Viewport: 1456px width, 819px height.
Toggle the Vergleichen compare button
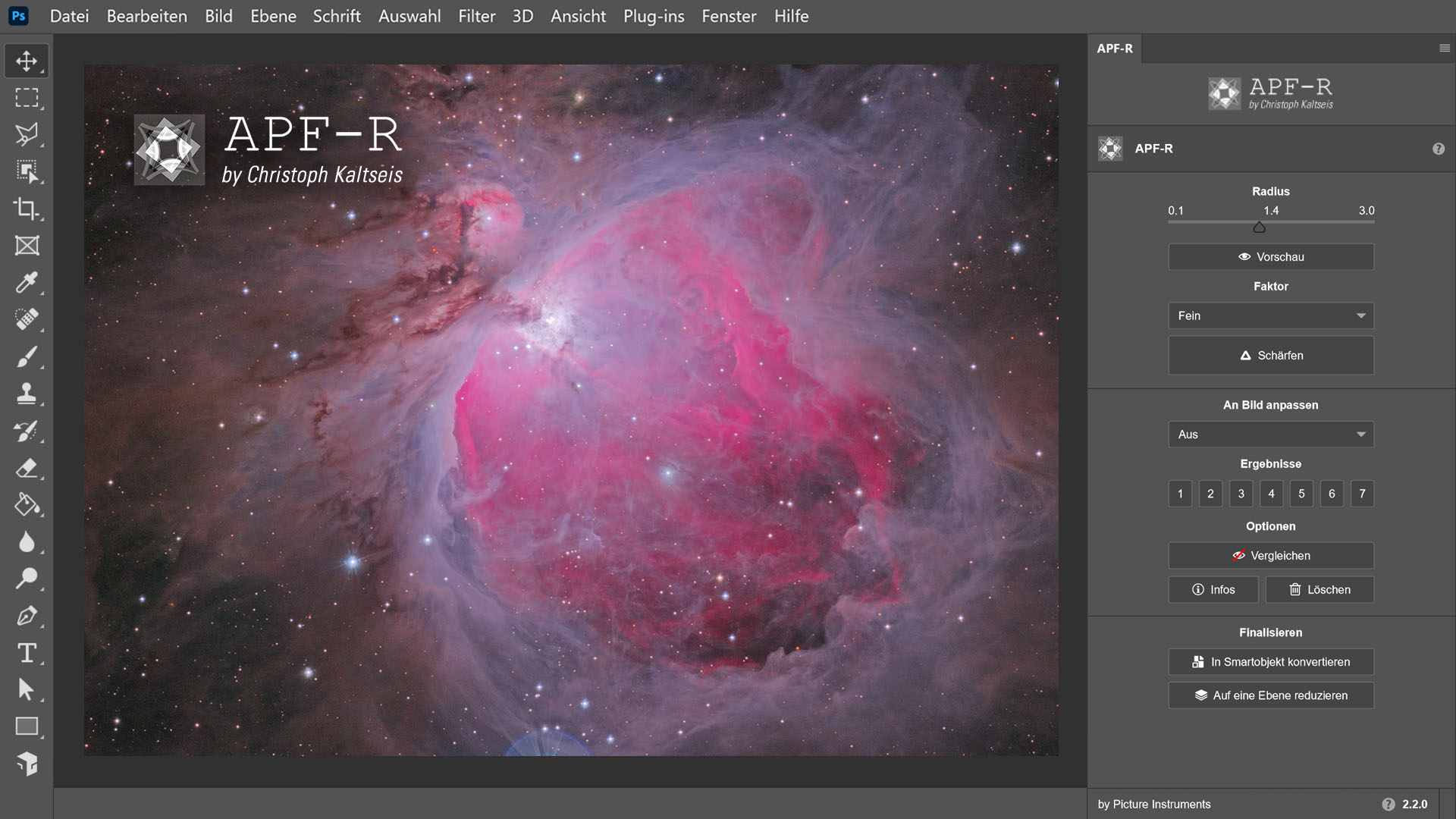pyautogui.click(x=1271, y=556)
